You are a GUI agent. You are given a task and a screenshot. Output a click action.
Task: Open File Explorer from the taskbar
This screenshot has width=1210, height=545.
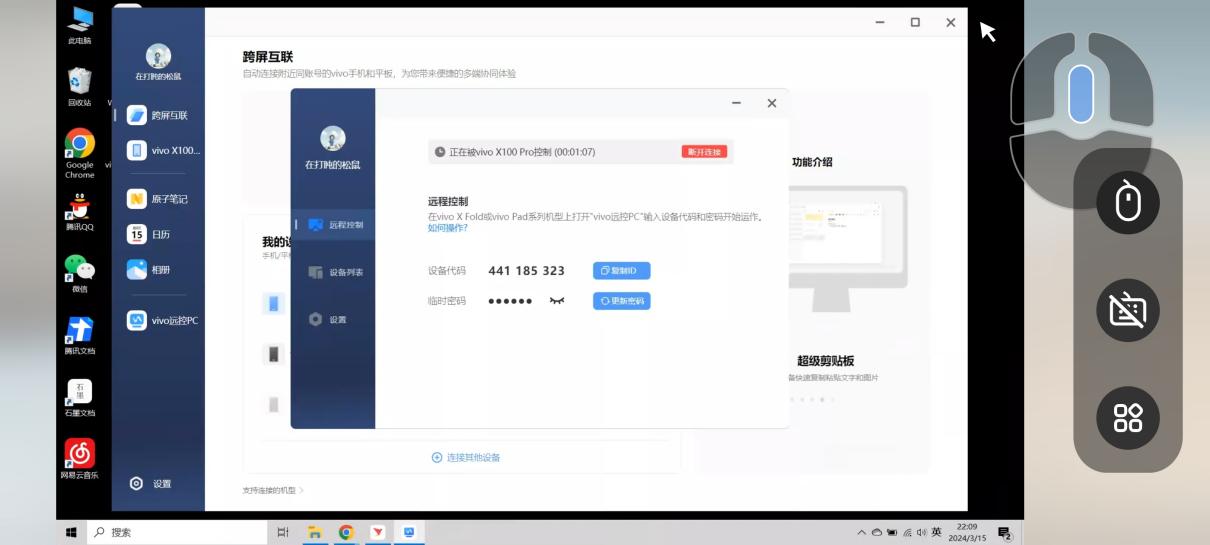[x=314, y=533]
